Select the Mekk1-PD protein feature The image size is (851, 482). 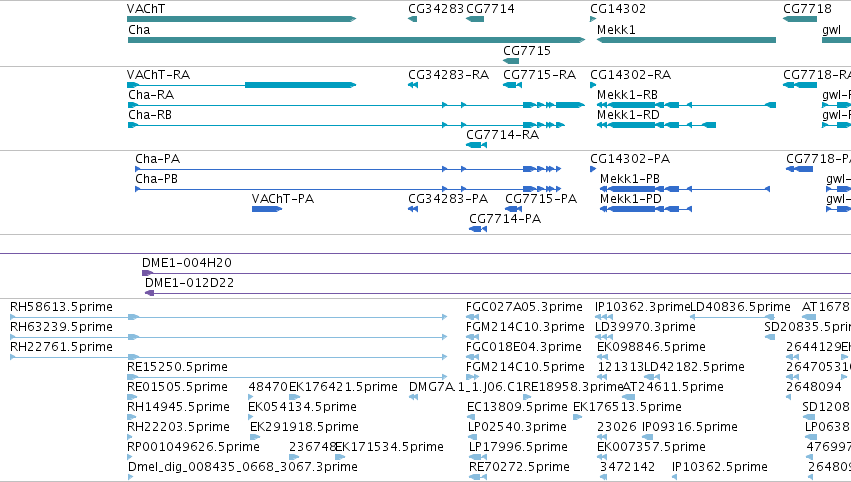(646, 209)
